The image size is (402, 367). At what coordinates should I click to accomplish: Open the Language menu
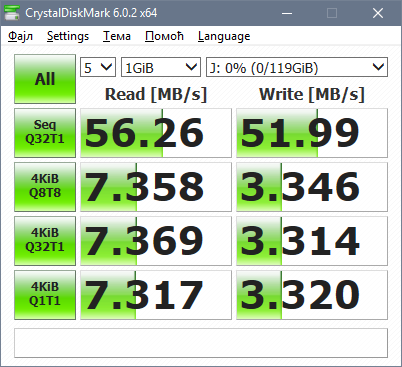pos(224,36)
